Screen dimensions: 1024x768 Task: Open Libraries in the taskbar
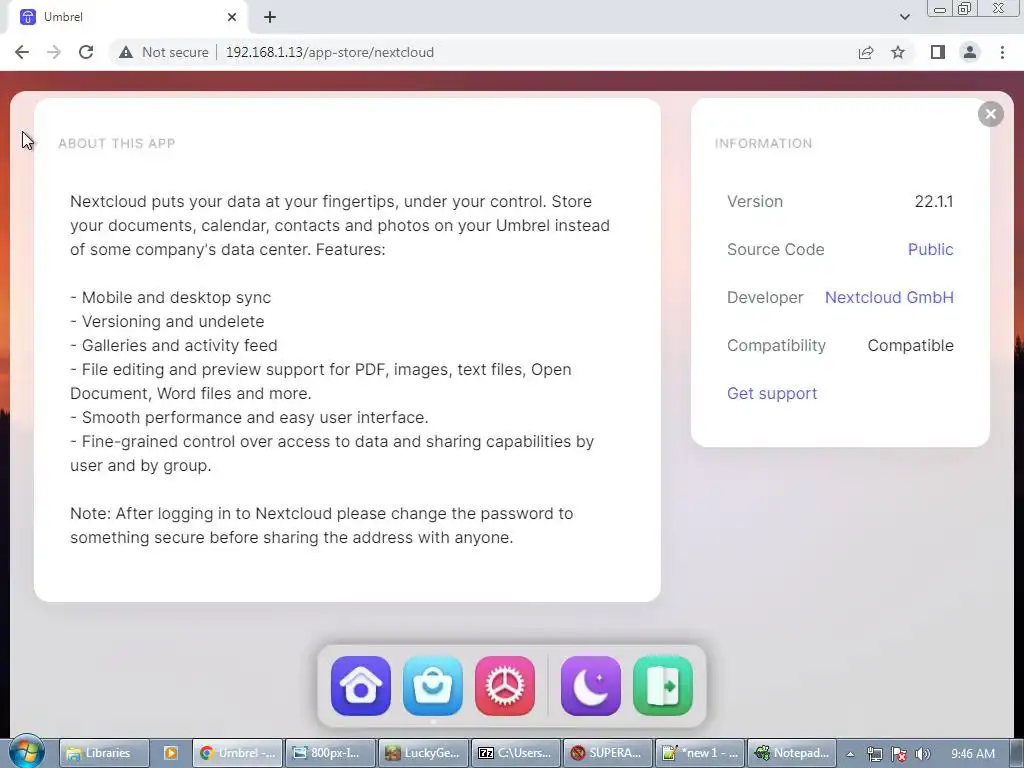pyautogui.click(x=104, y=753)
